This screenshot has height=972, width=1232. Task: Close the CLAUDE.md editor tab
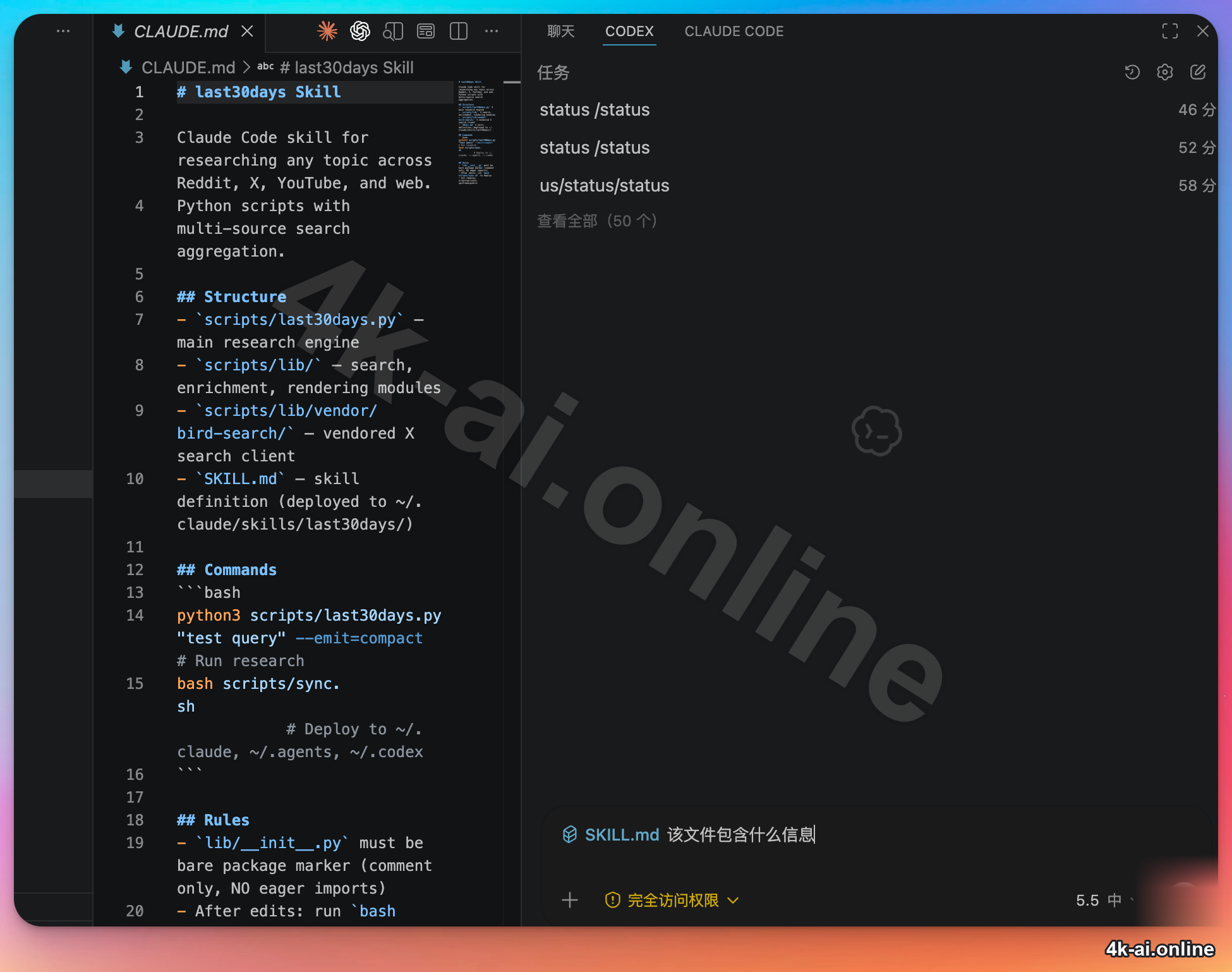coord(247,31)
